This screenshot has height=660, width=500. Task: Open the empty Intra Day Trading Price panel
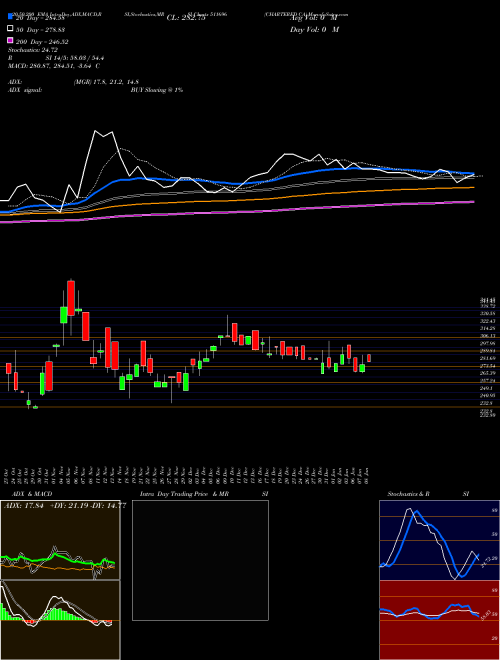click(x=200, y=560)
